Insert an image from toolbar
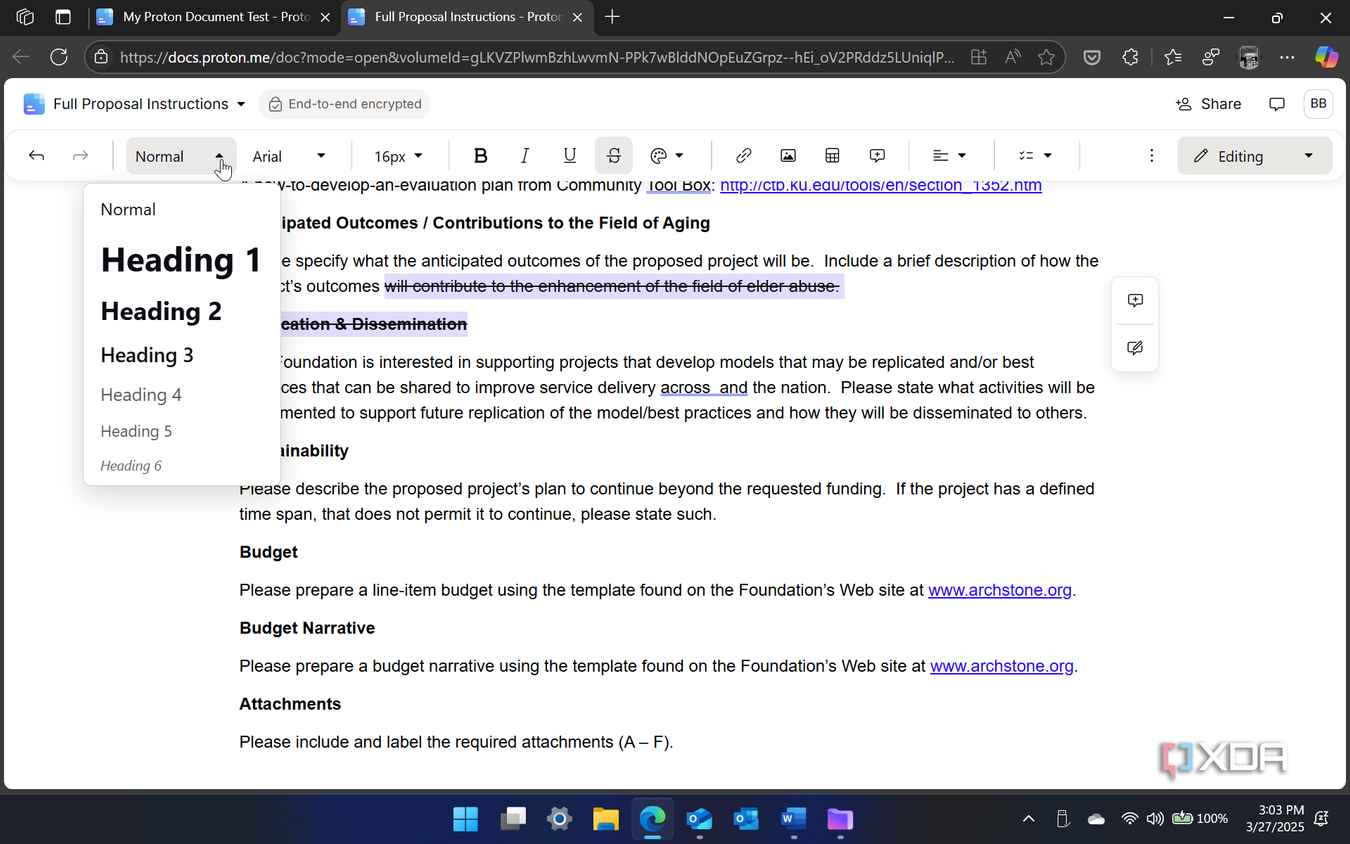The image size is (1350, 844). [x=788, y=156]
